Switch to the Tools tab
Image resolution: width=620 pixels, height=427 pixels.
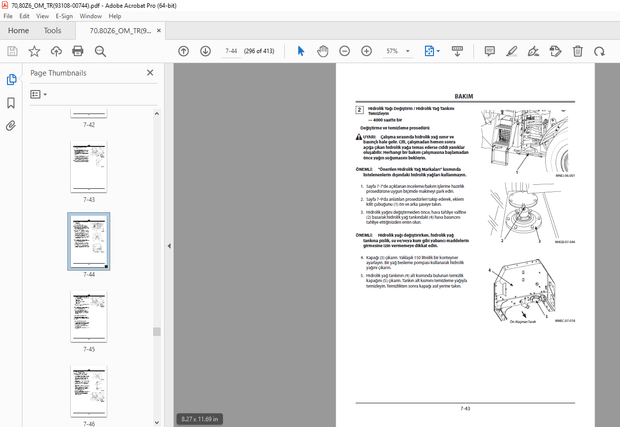pyautogui.click(x=52, y=30)
